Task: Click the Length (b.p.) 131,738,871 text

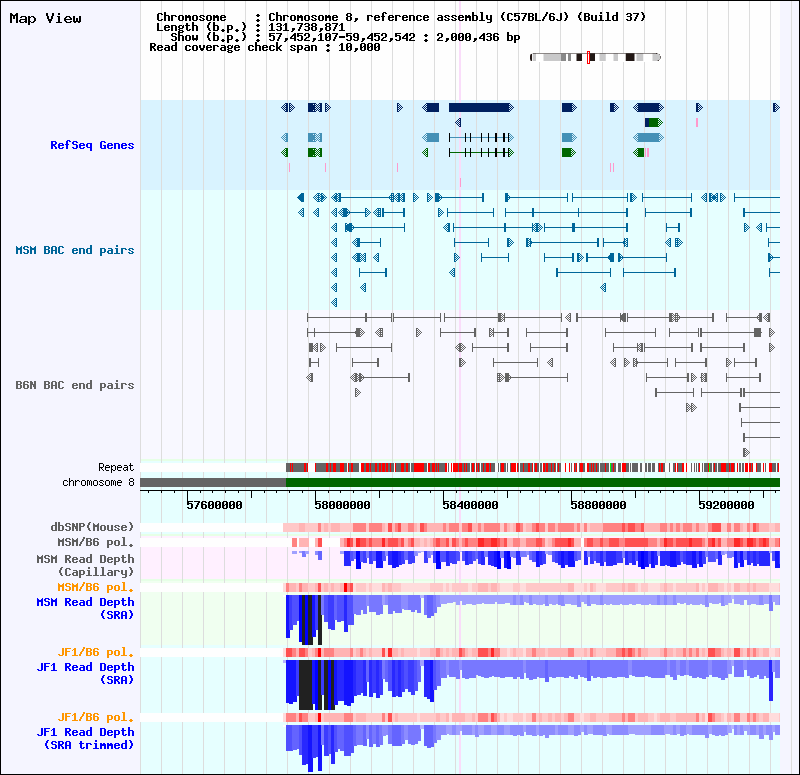Action: point(251,27)
